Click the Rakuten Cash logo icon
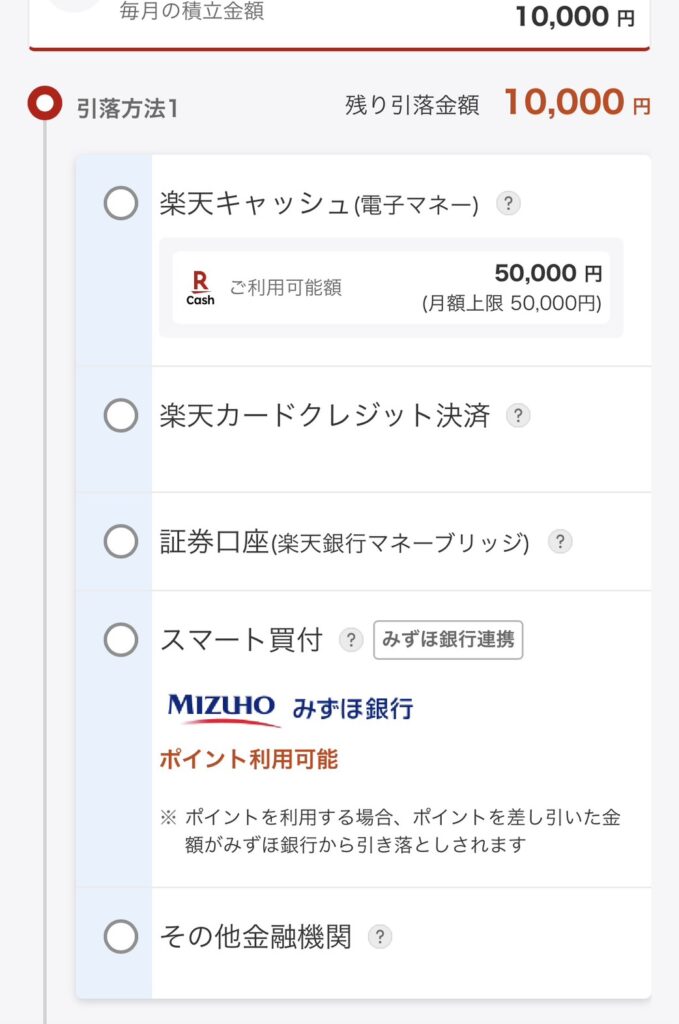679x1024 pixels. click(200, 288)
